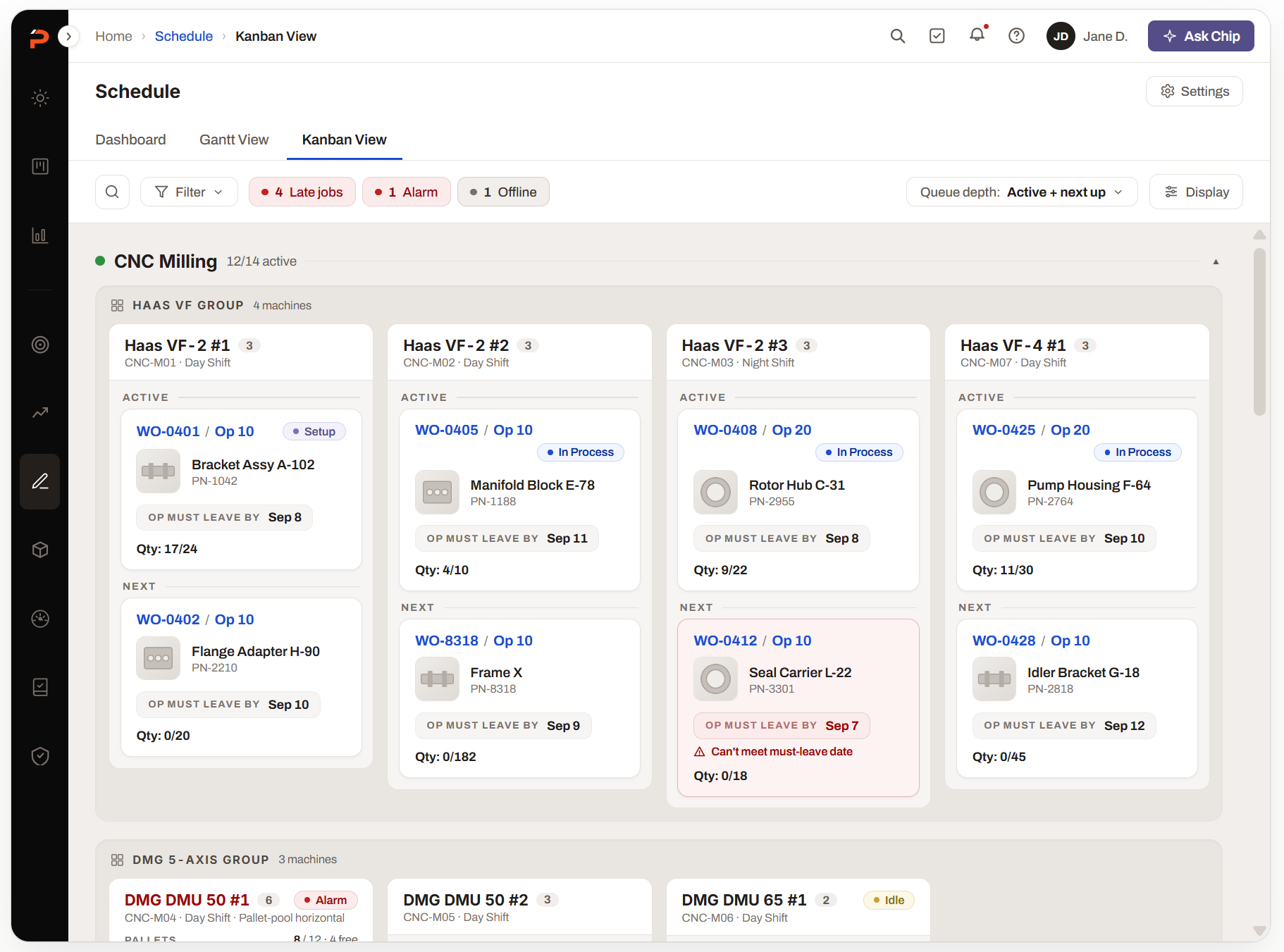Click the JD user avatar

click(1061, 36)
